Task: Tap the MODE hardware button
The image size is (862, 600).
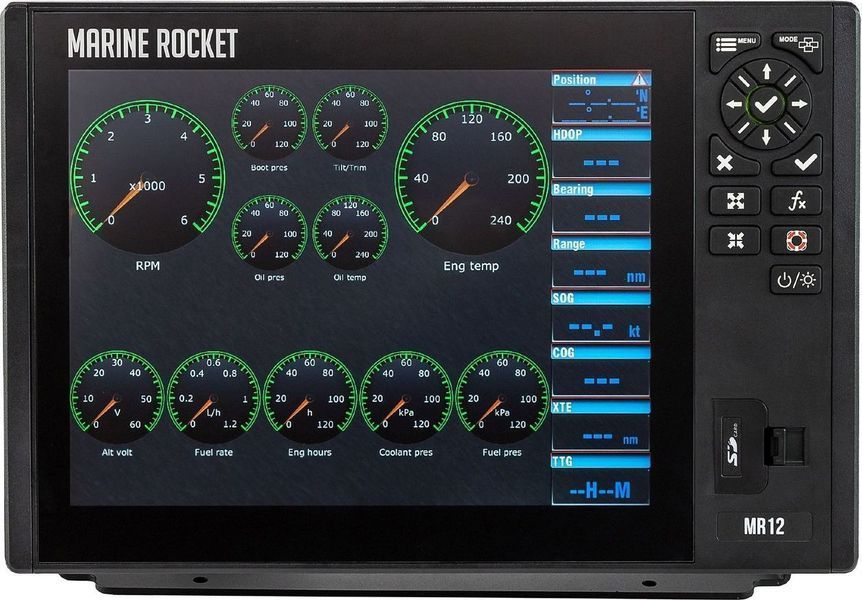Action: [x=797, y=47]
